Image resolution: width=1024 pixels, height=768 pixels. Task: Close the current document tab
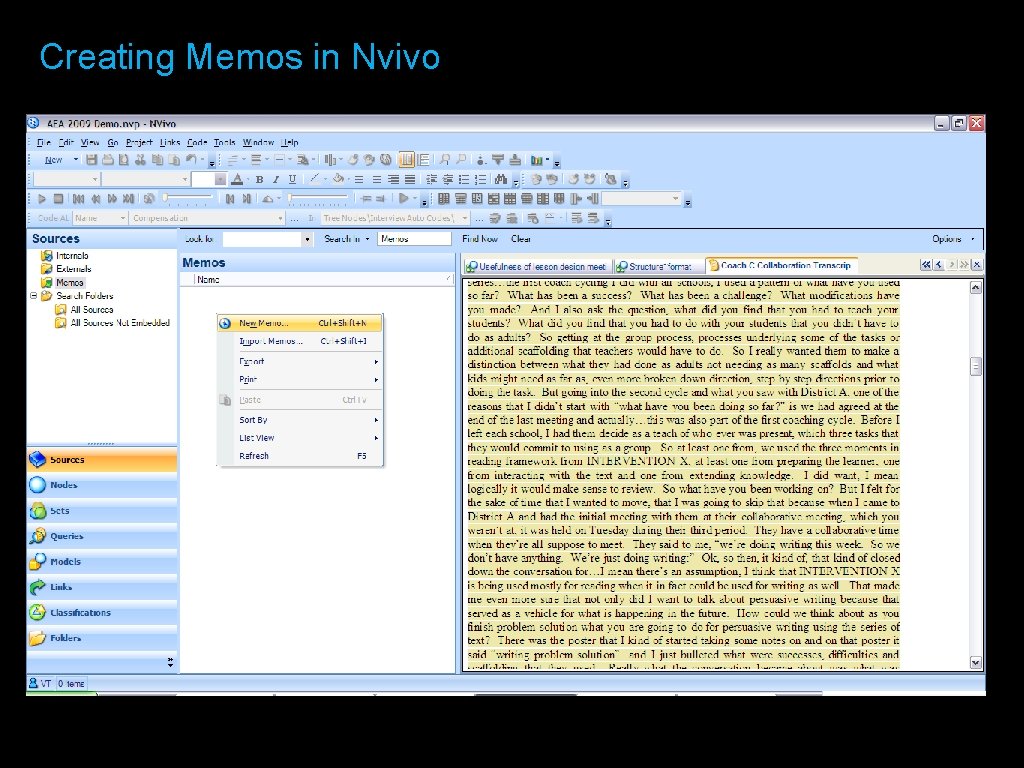[x=976, y=264]
